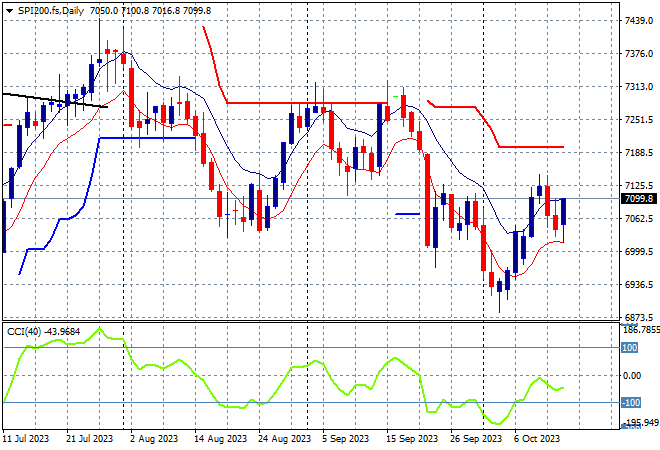Click the 7062.5 price axis label
660x450 pixels.
639,219
